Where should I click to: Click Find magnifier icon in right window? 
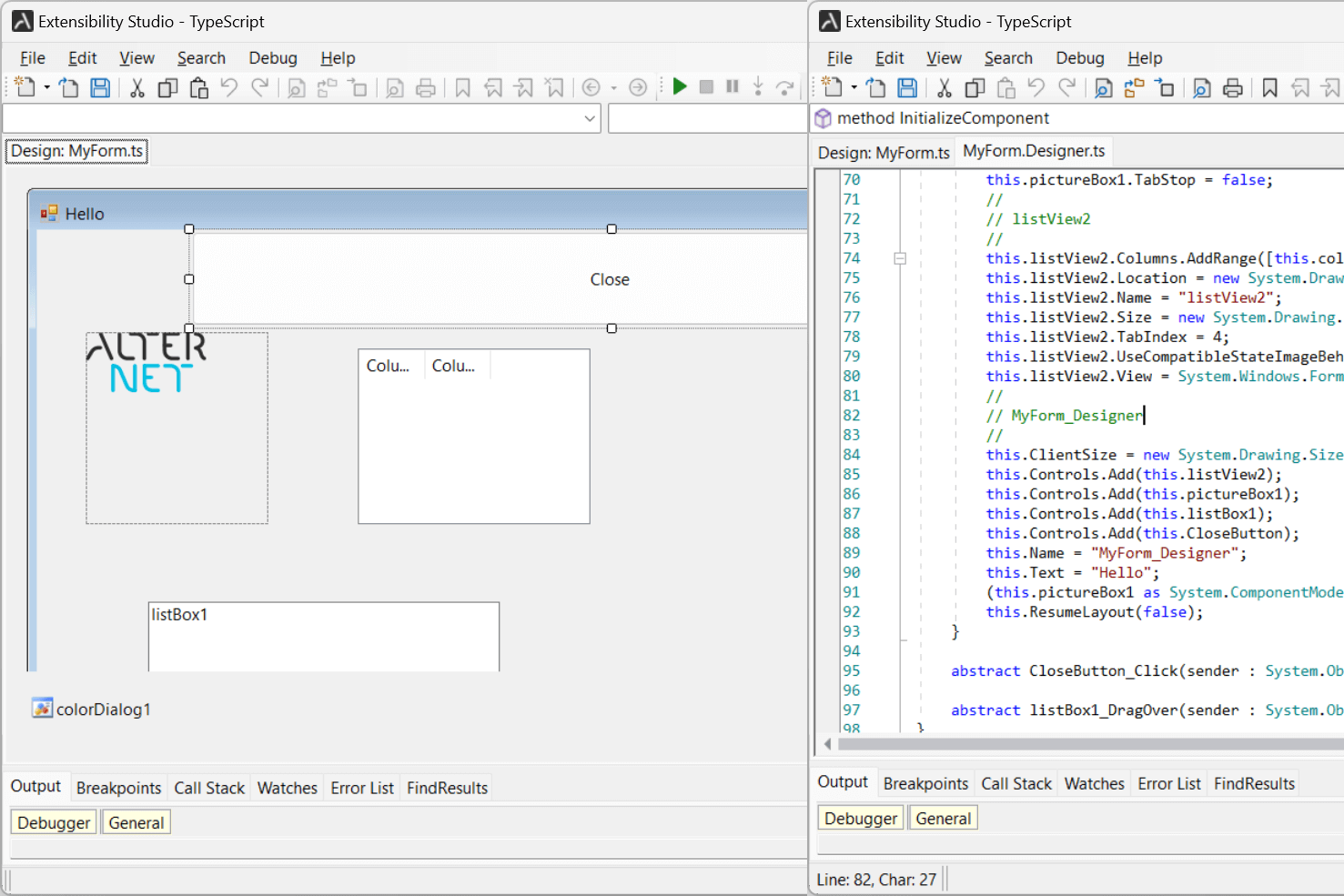pyautogui.click(x=1103, y=87)
